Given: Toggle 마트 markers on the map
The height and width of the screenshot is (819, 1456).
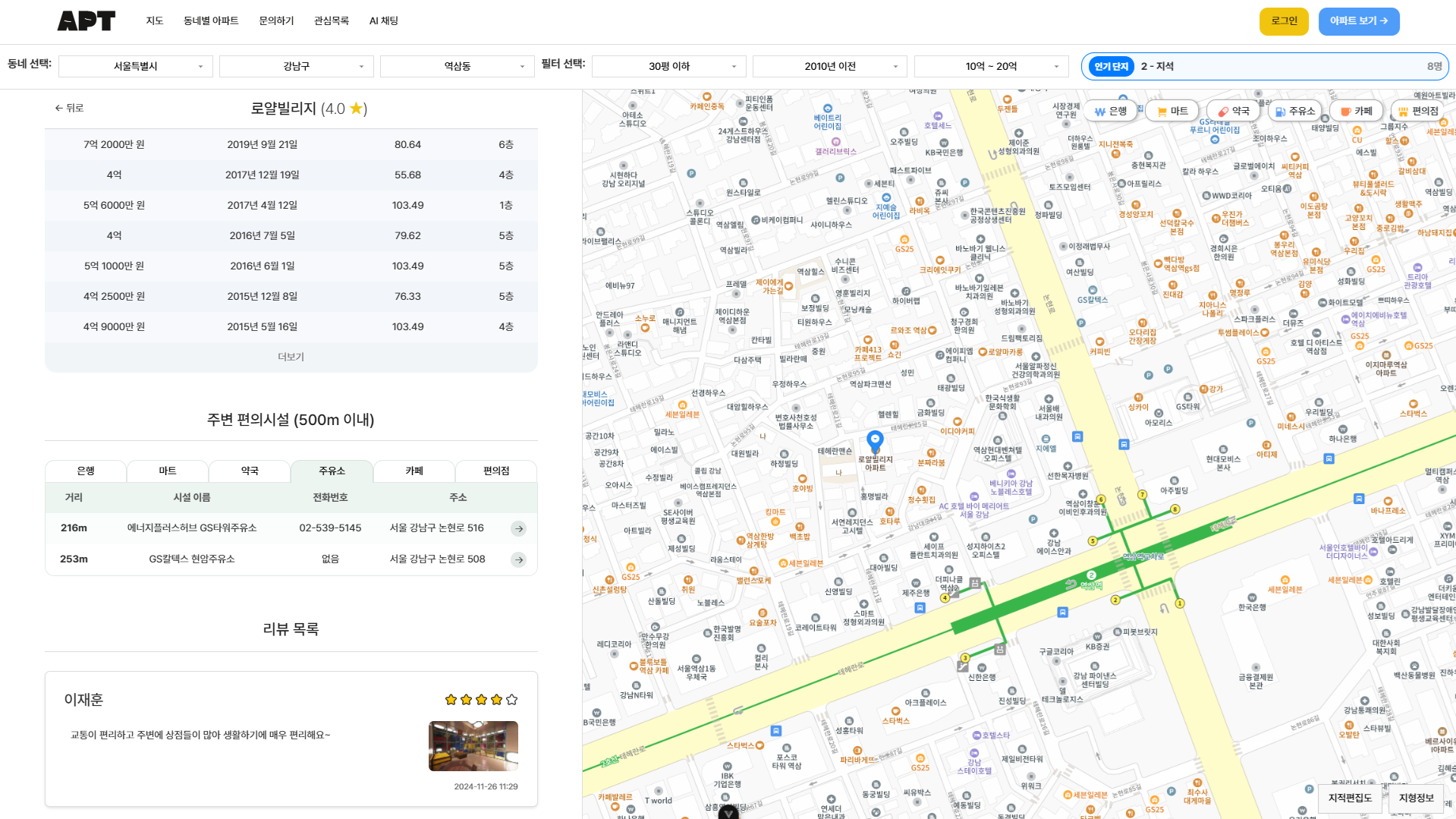Looking at the screenshot, I should pos(1171,111).
